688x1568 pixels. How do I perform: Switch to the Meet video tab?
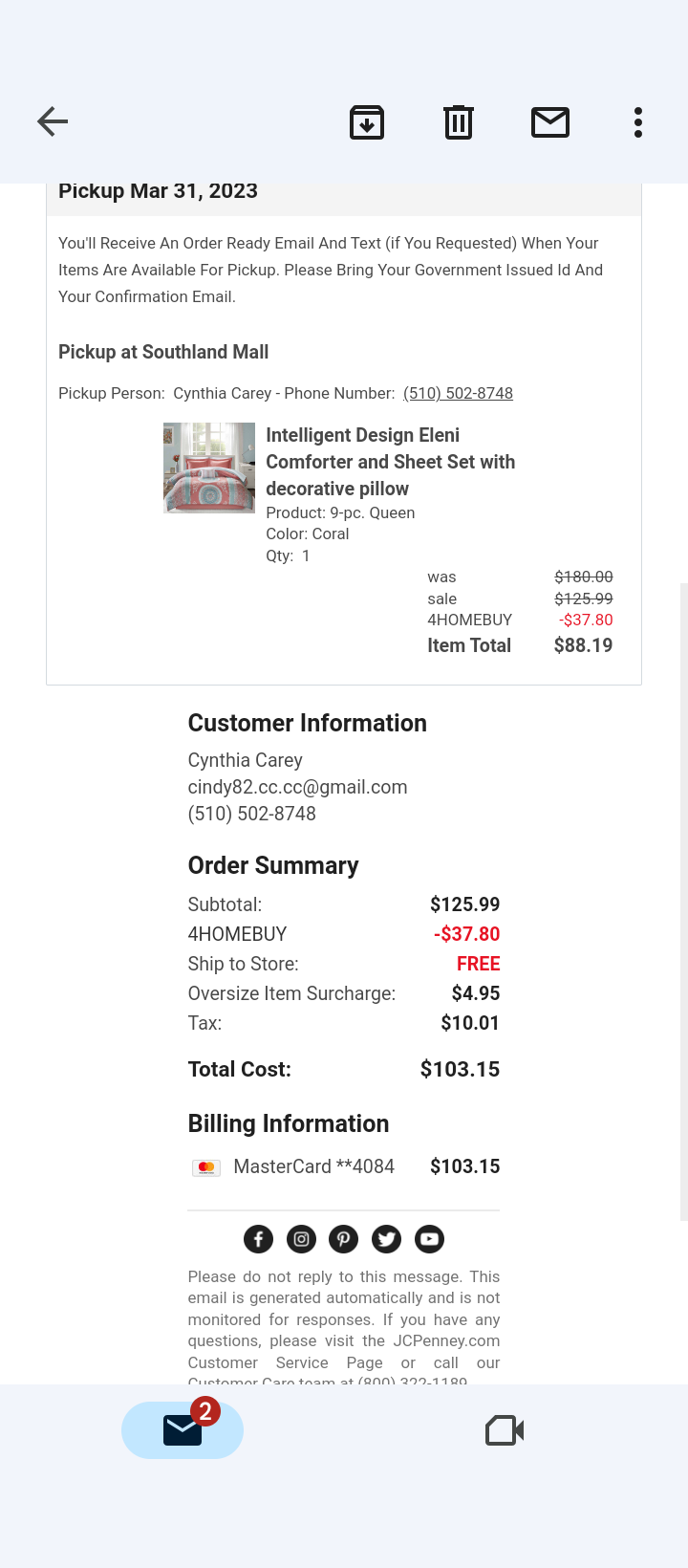point(505,1430)
